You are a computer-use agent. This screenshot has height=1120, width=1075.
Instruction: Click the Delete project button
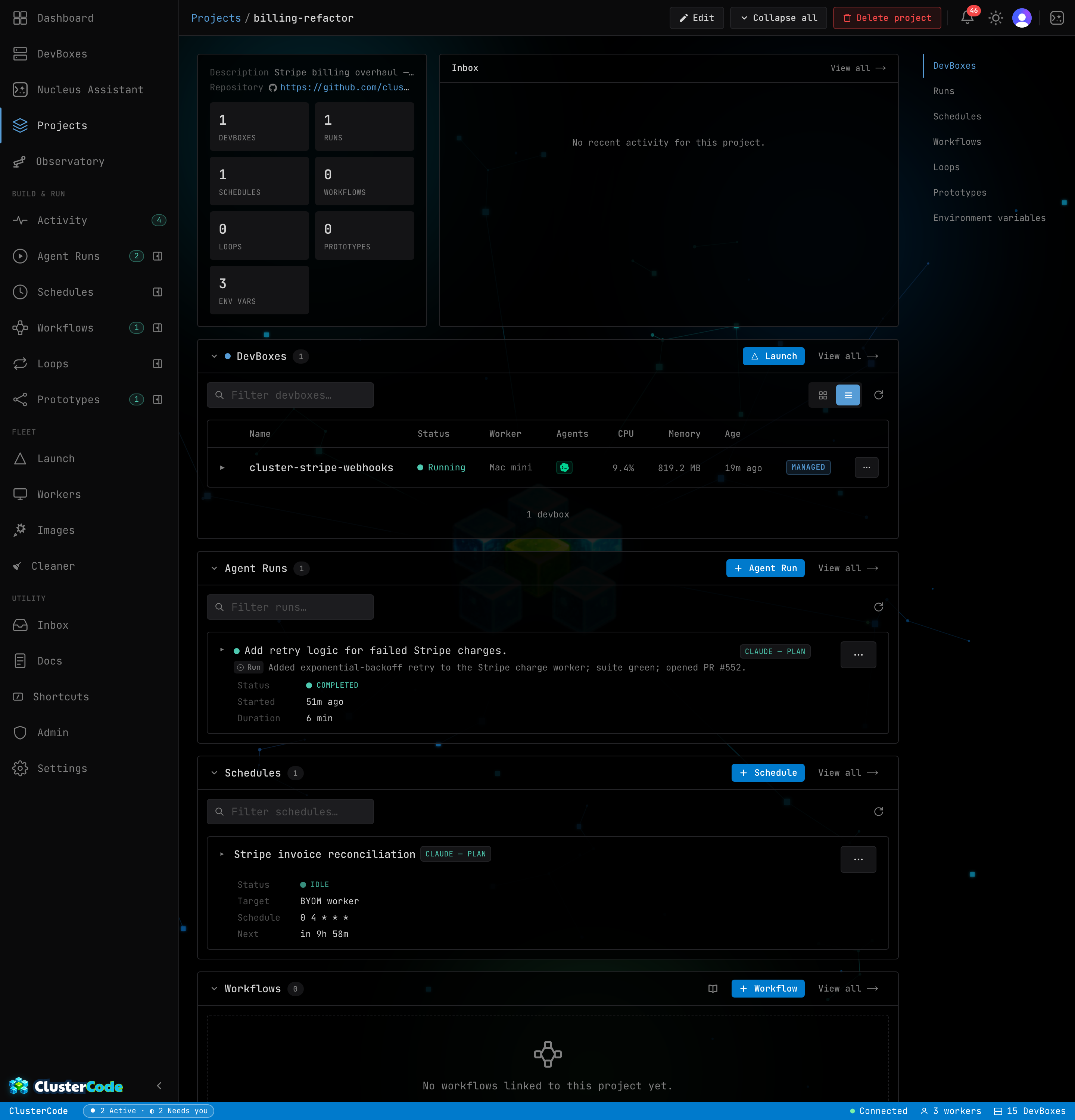[887, 18]
